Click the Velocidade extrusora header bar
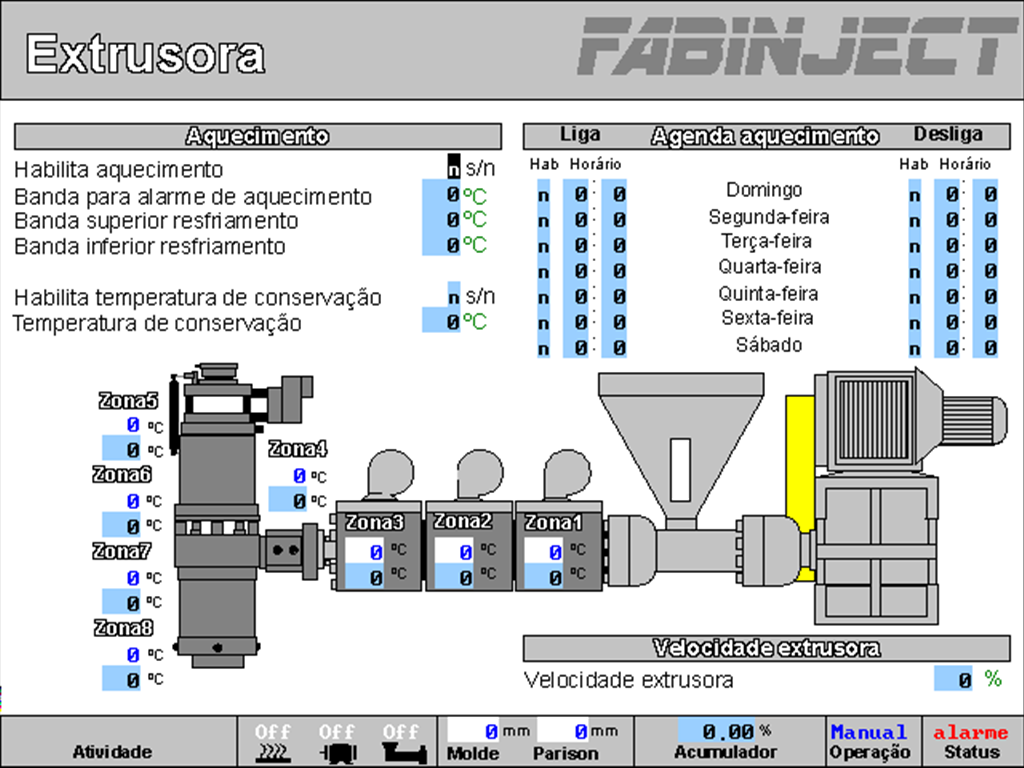 [x=766, y=648]
